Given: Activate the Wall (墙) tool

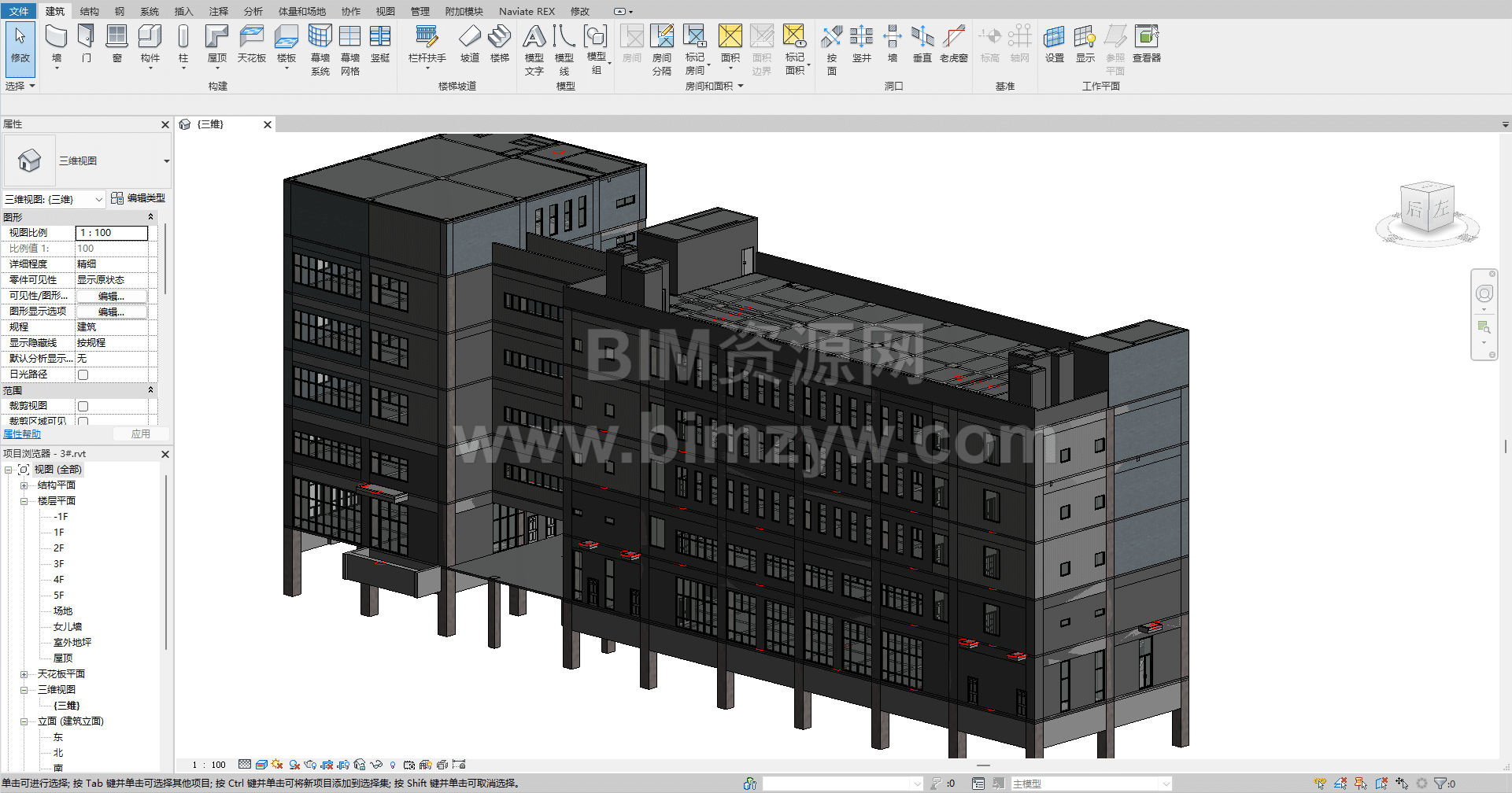Looking at the screenshot, I should (56, 46).
